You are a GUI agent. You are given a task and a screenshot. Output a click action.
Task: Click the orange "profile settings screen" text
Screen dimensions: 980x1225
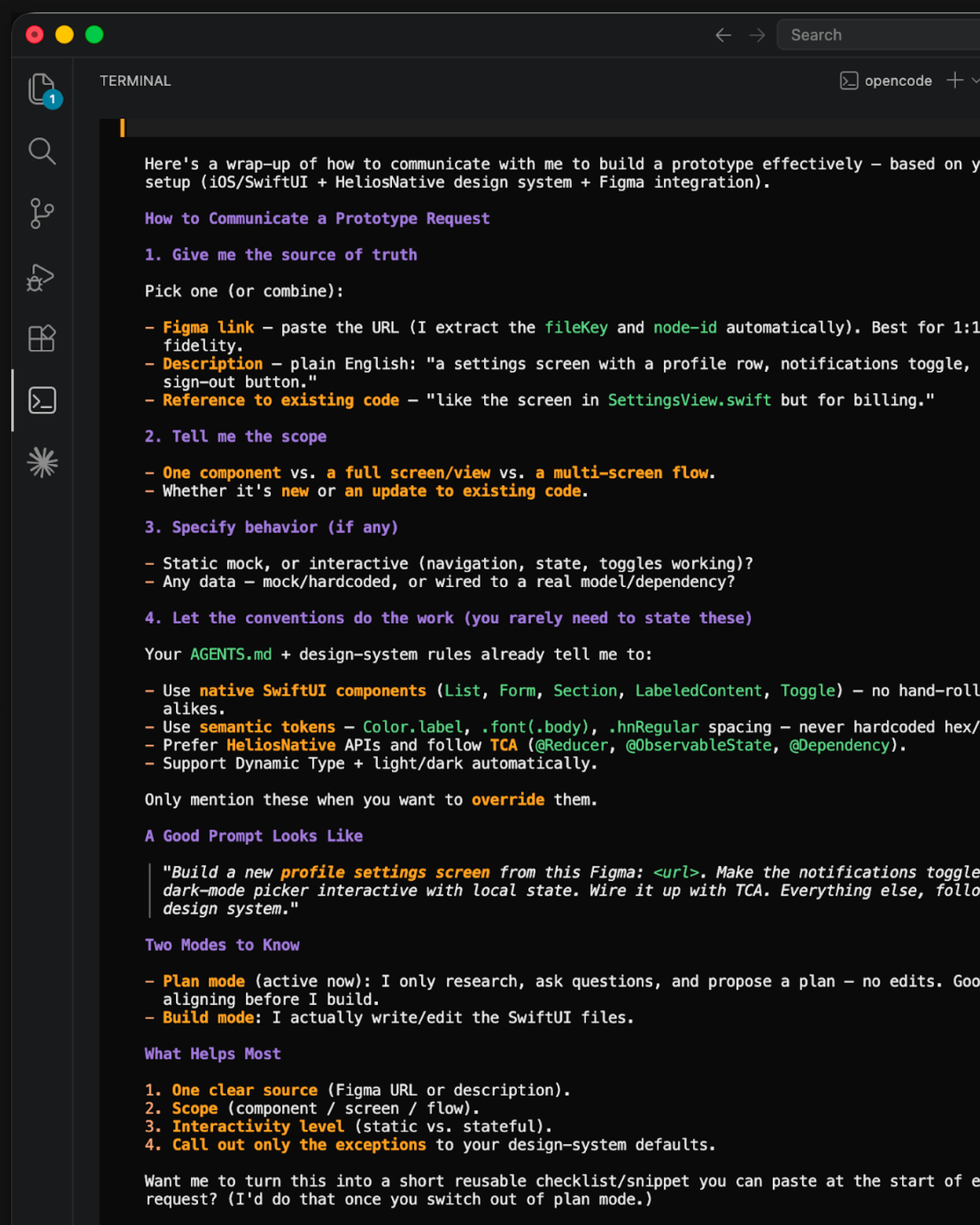click(385, 873)
